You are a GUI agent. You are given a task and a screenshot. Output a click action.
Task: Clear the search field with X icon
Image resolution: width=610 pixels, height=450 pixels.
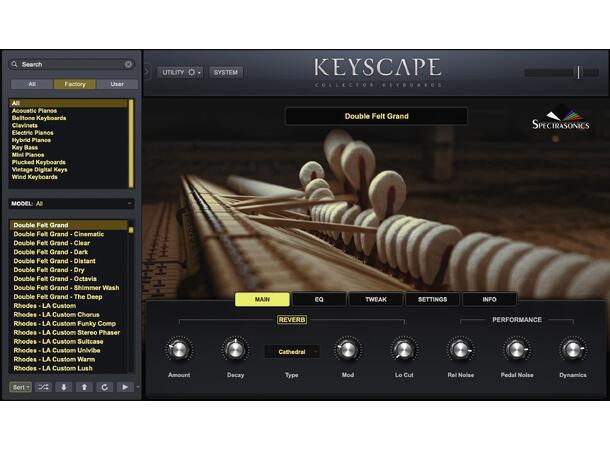point(128,65)
